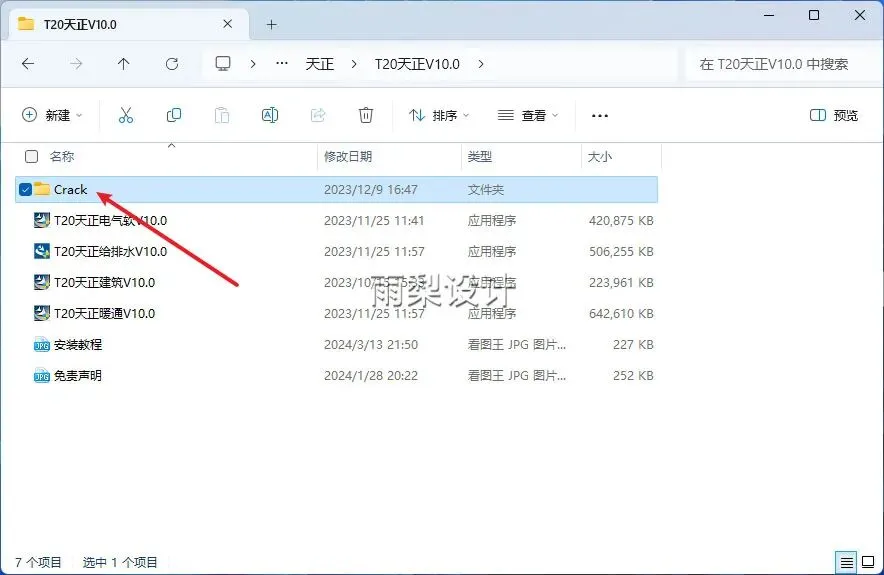The image size is (884, 575).
Task: Click the T20天正V10.0 breadcrumb
Action: (x=417, y=64)
